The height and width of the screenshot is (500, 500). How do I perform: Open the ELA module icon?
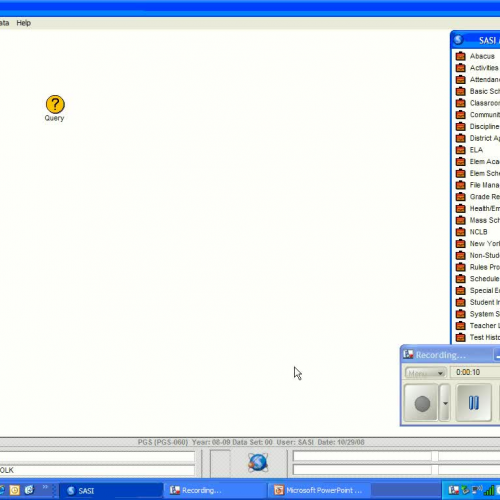[460, 150]
